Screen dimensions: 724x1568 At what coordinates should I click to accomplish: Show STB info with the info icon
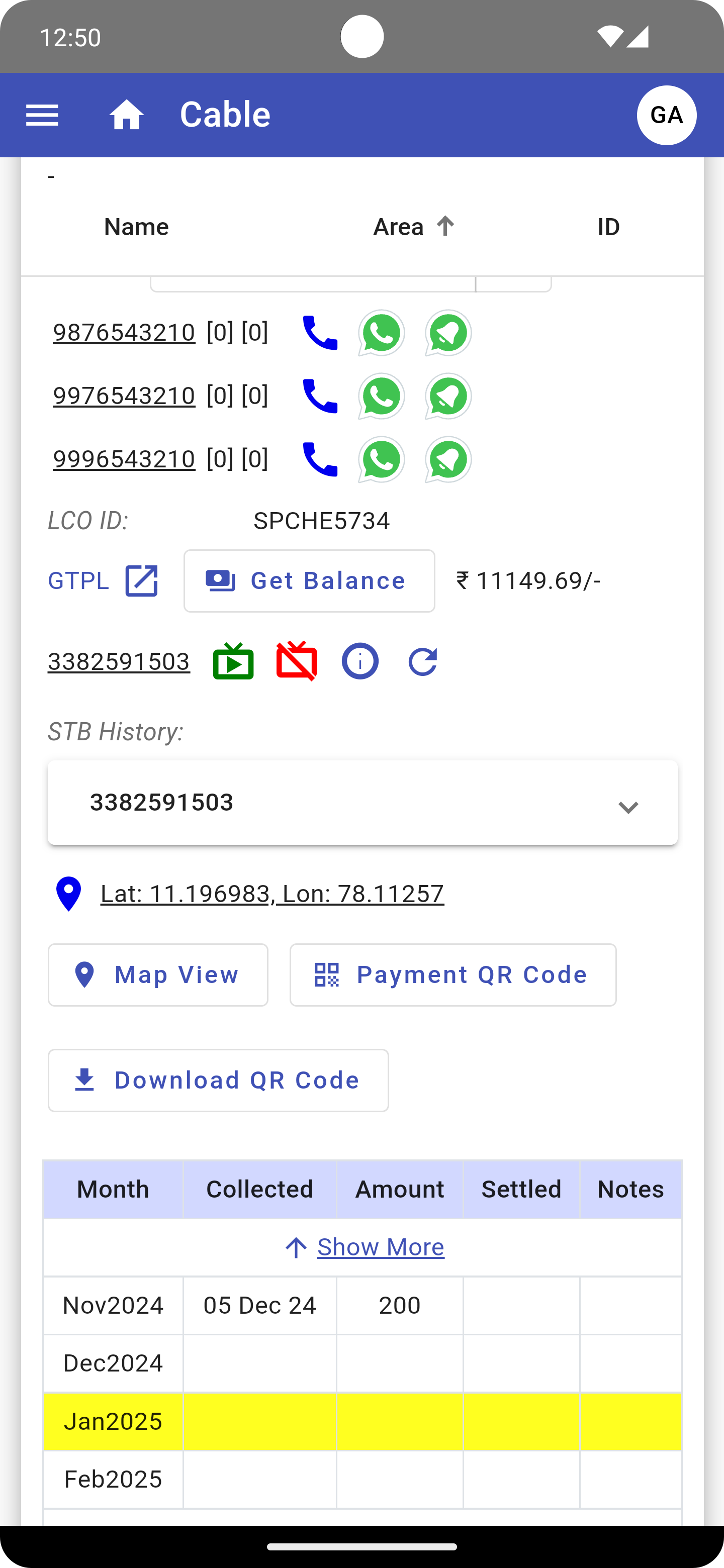(360, 662)
